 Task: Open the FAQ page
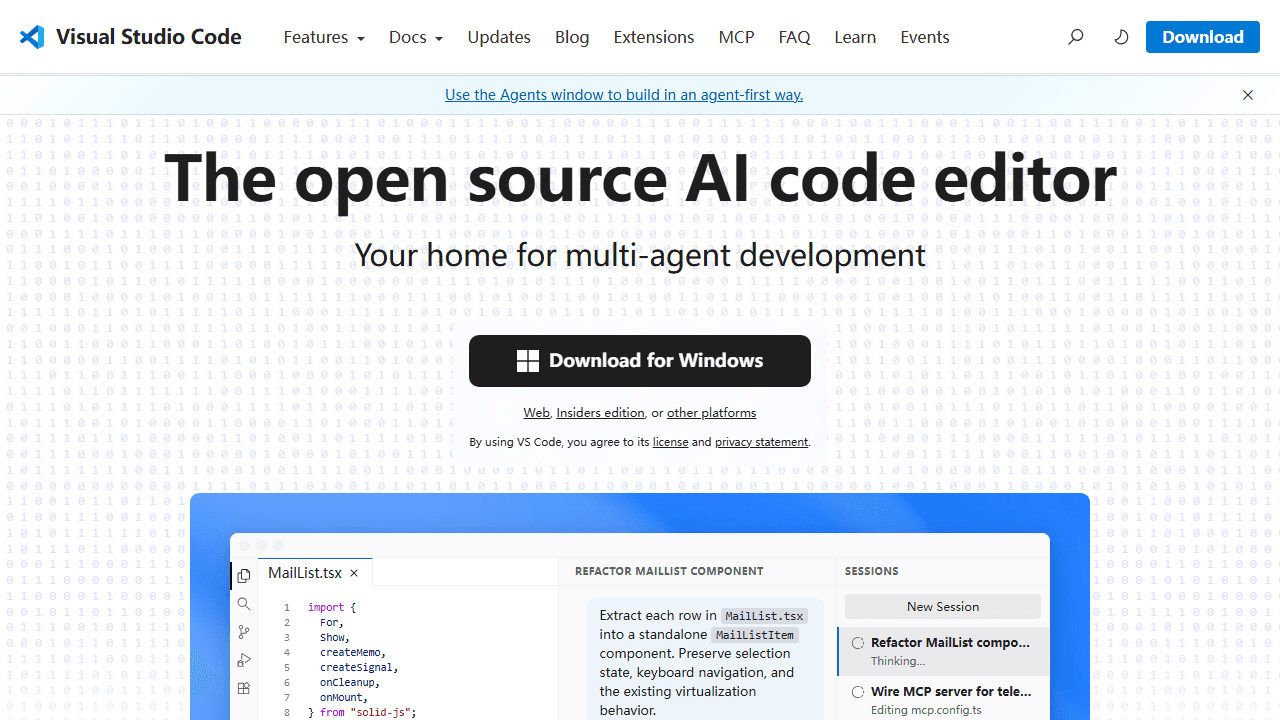(794, 37)
